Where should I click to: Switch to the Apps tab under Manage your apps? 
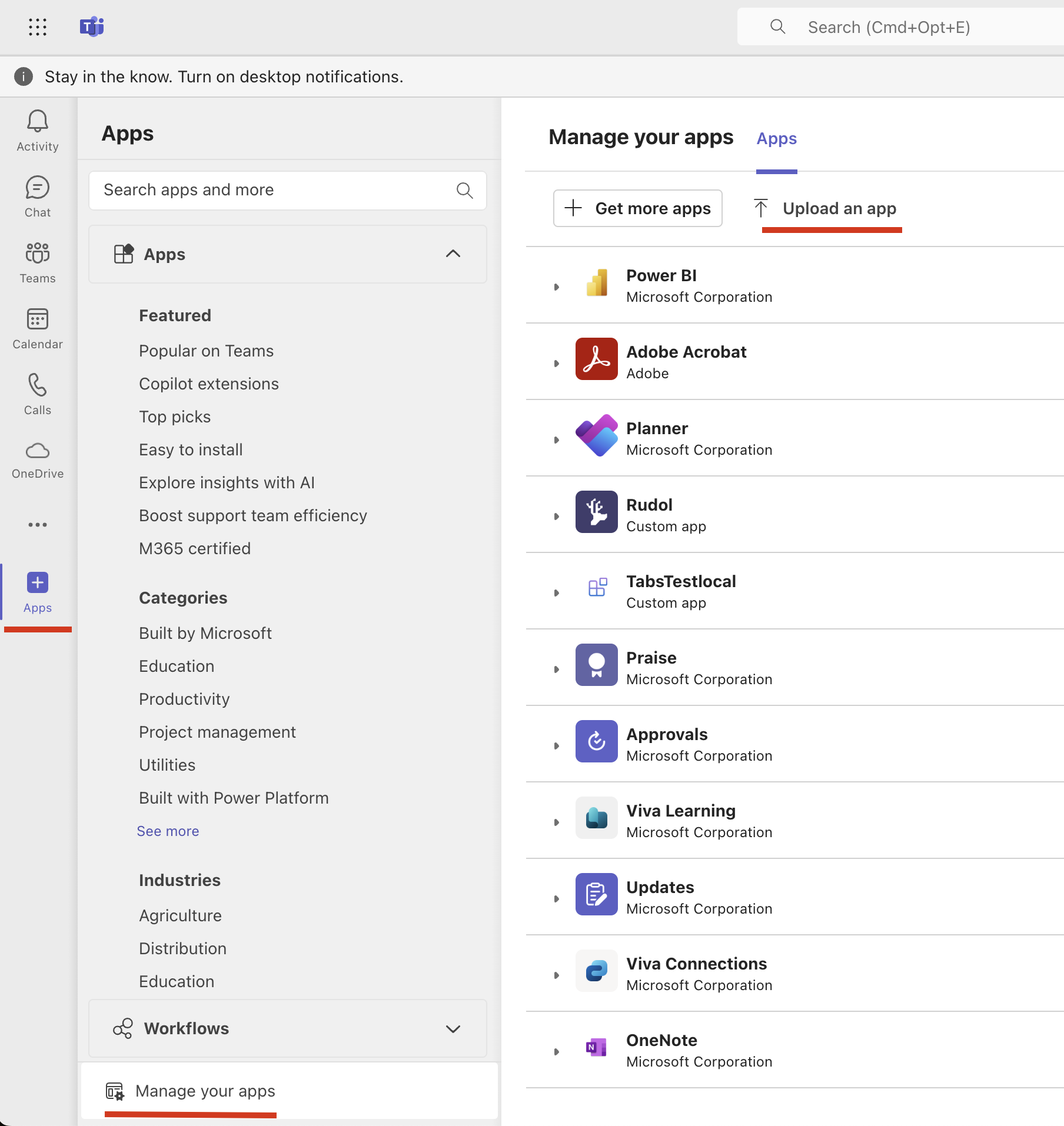pyautogui.click(x=776, y=139)
